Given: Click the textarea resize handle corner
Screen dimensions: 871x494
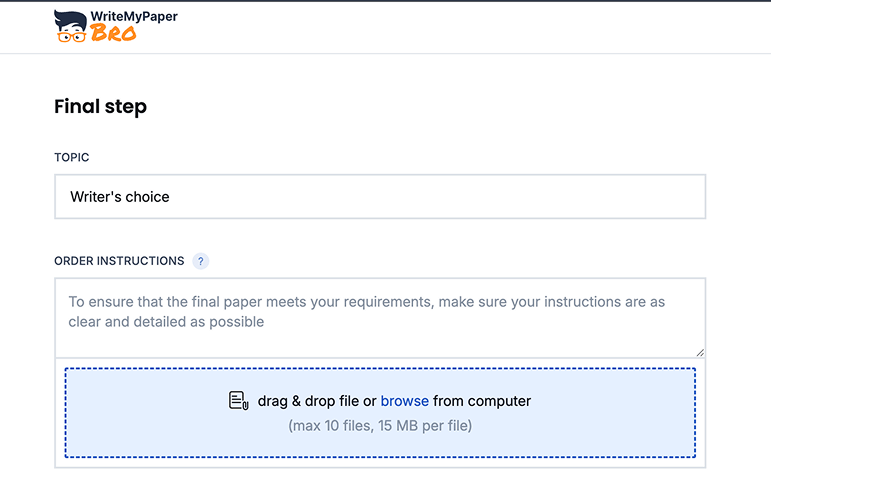Looking at the screenshot, I should (x=699, y=351).
